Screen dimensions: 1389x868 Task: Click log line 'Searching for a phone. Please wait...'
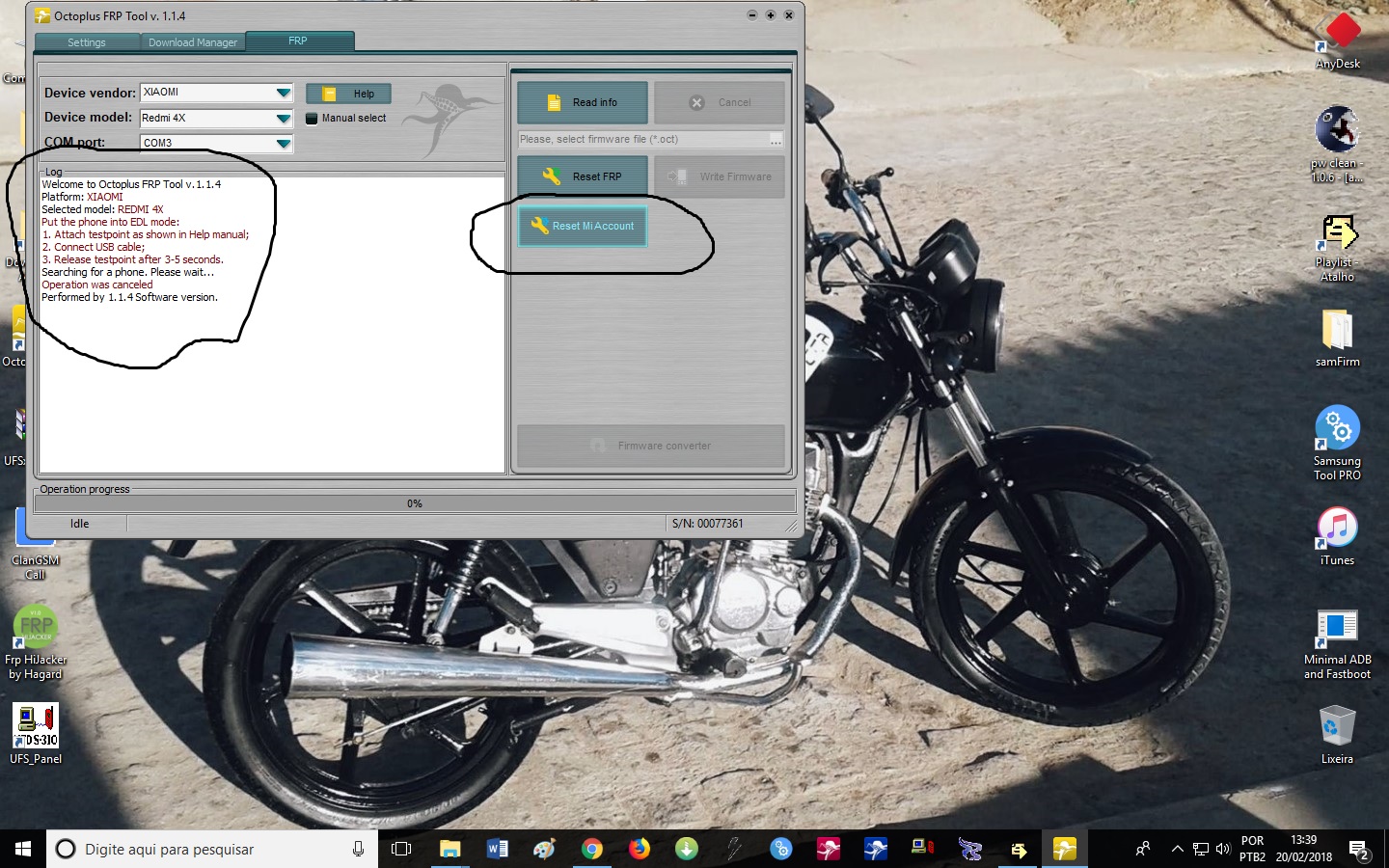coord(127,272)
